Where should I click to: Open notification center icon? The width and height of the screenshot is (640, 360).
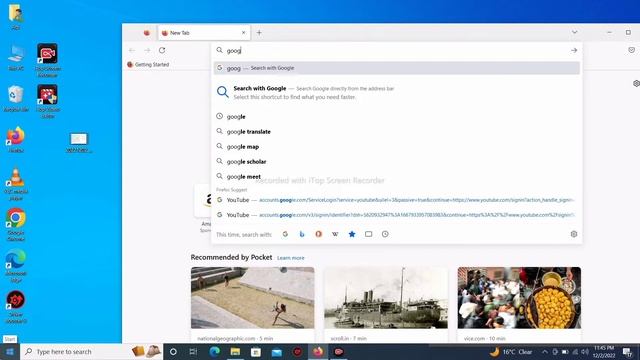point(627,351)
